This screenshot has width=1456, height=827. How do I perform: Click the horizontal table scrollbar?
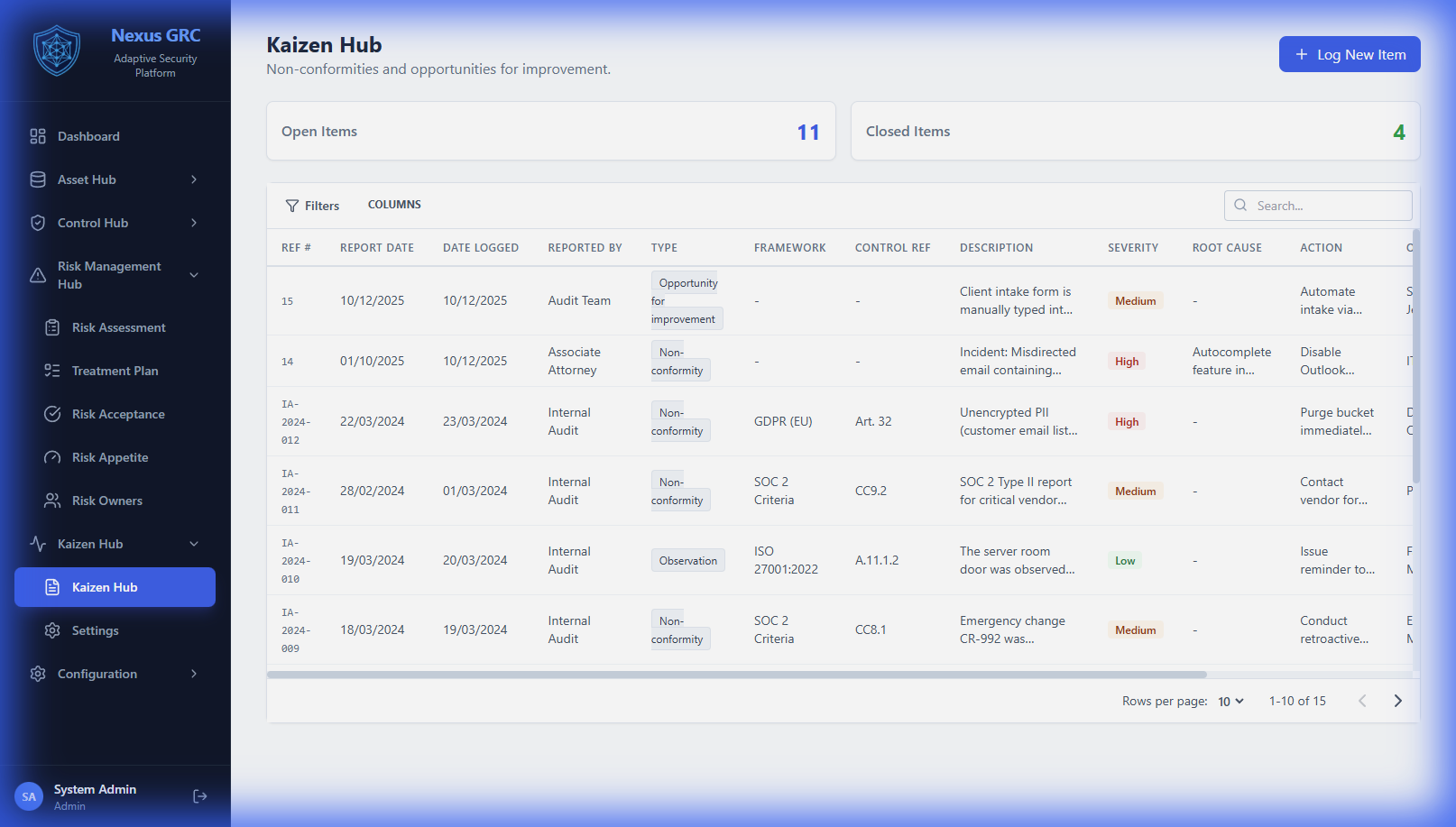pyautogui.click(x=736, y=675)
